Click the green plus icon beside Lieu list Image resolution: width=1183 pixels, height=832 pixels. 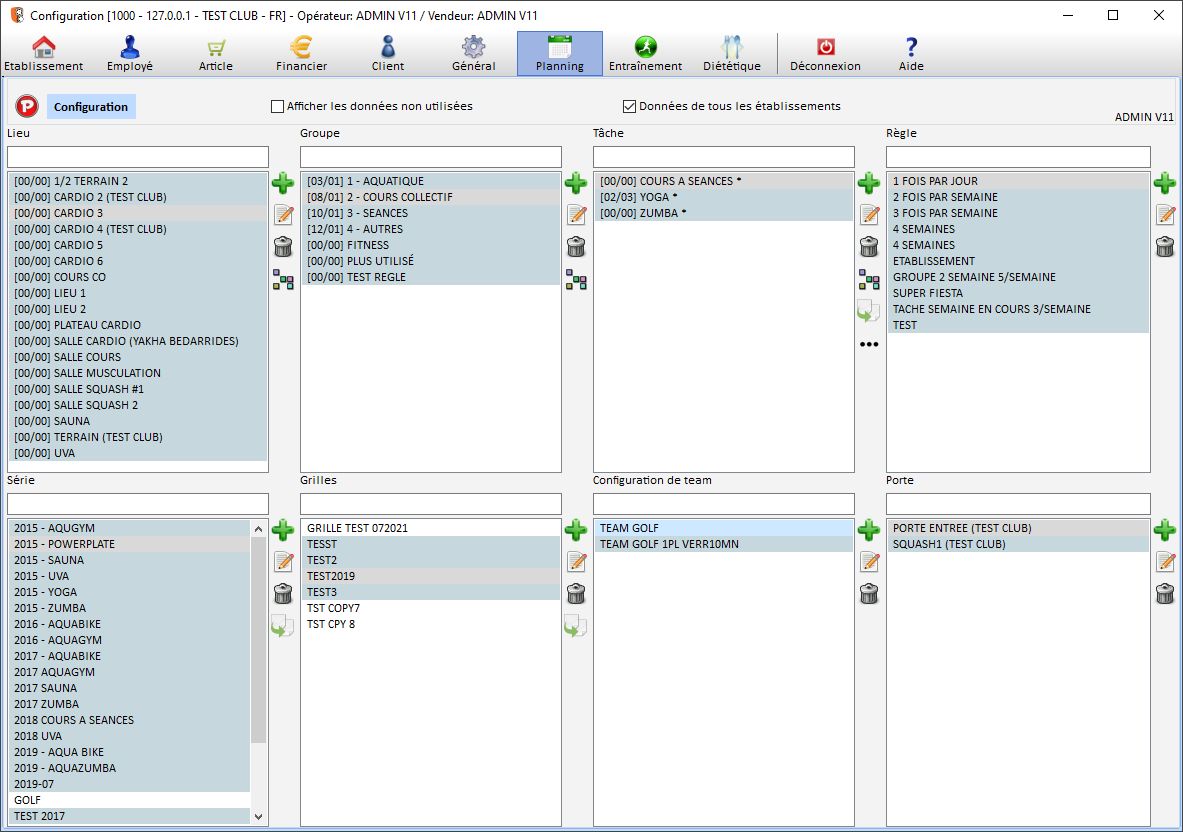(283, 183)
